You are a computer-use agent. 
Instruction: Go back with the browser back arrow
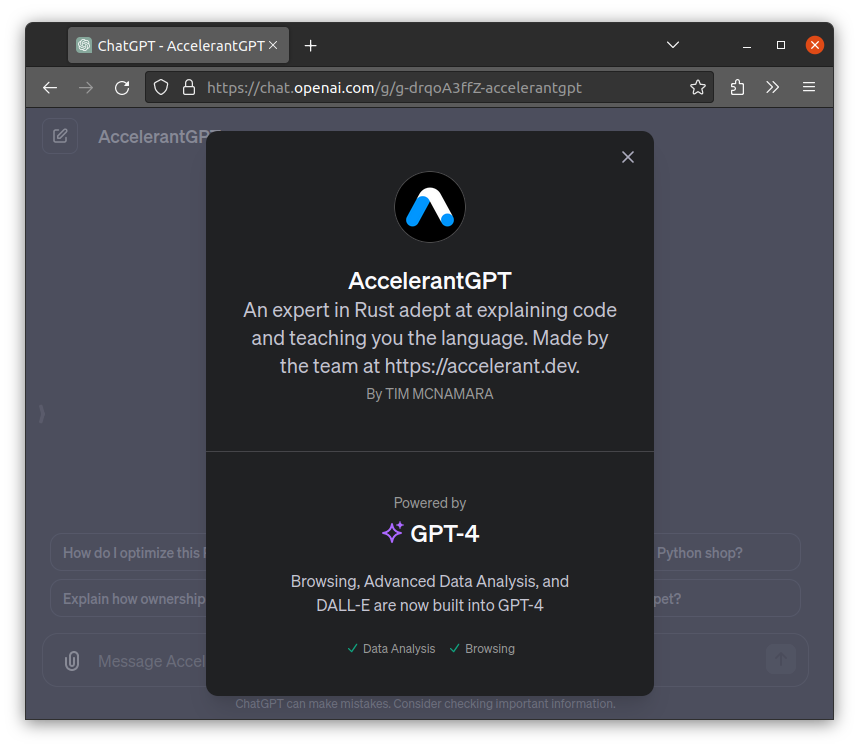tap(50, 88)
